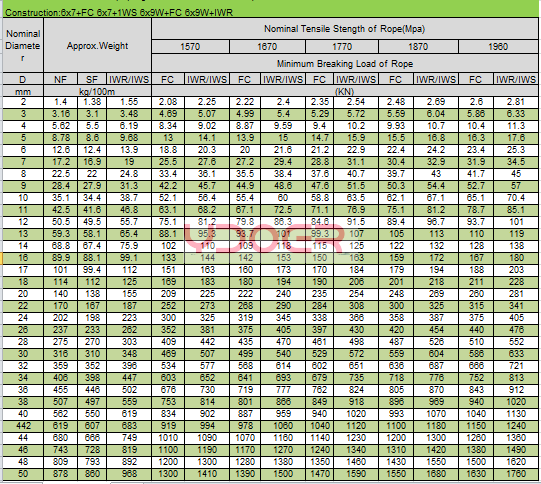Click the Minimum Breaking Load of Rope cell
541x484 pixels.
point(344,63)
